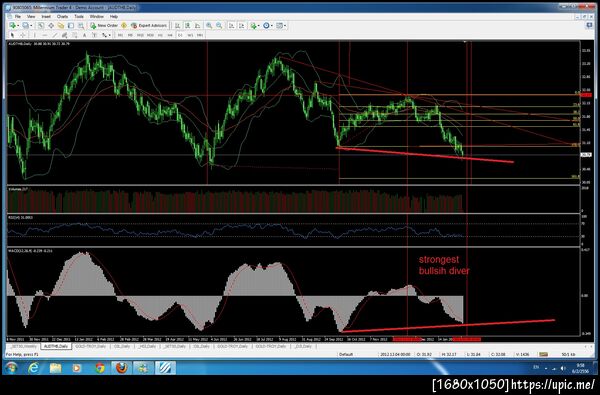
Task: Switch to the _DJI,Daily chart tab
Action: pos(303,346)
